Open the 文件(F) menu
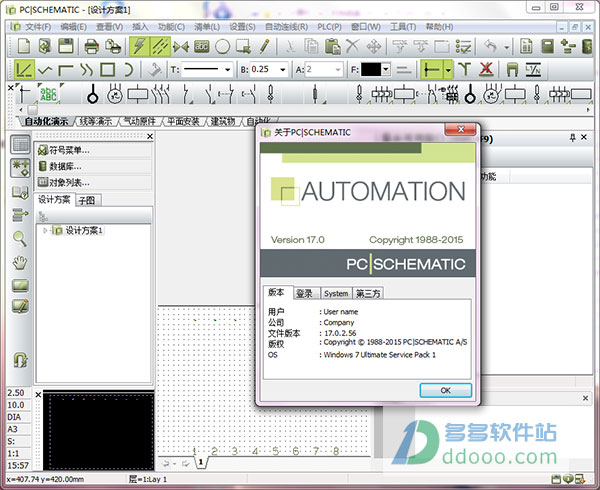Viewport: 600px width, 490px height. (38, 27)
